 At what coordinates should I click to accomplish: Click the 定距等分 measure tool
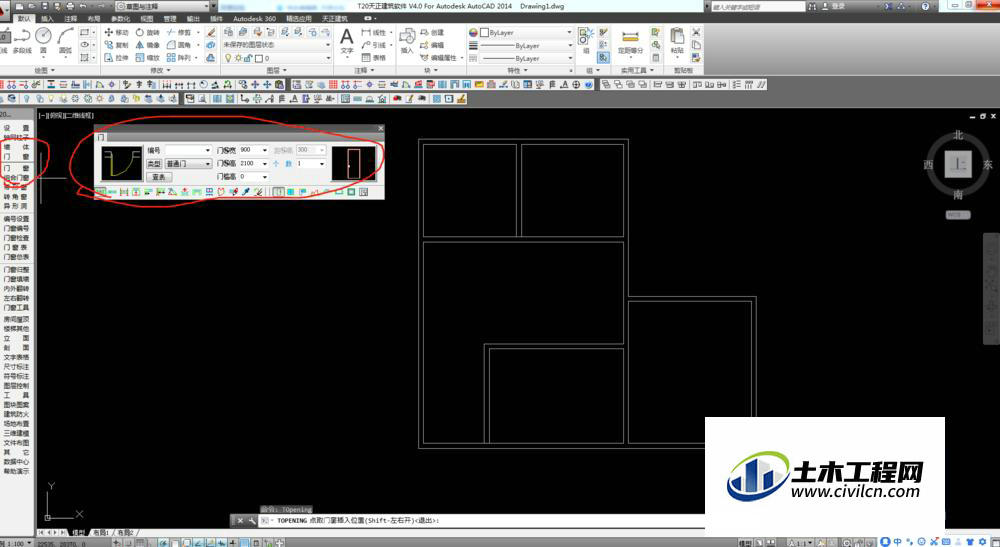point(630,41)
